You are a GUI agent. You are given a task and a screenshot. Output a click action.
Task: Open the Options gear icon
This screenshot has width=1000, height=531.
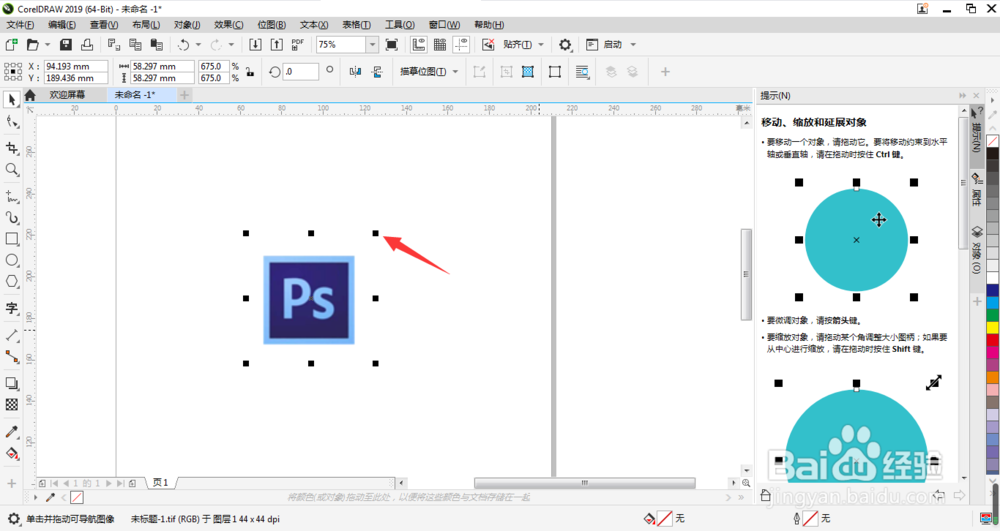tap(565, 45)
